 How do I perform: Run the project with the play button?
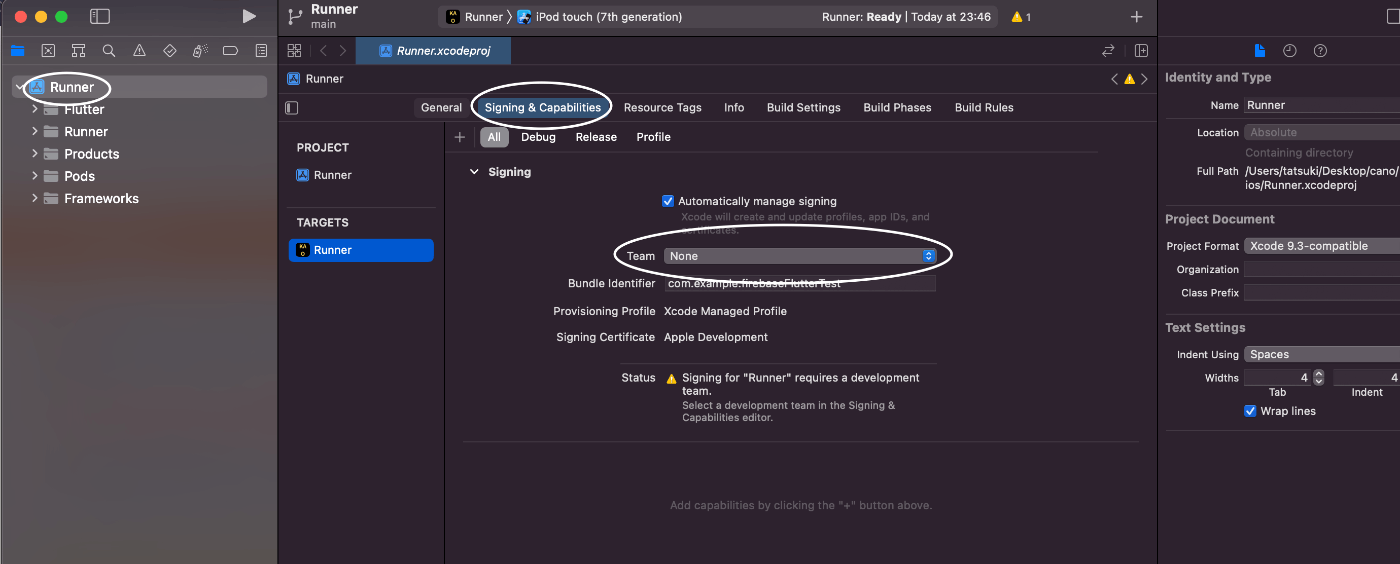249,16
